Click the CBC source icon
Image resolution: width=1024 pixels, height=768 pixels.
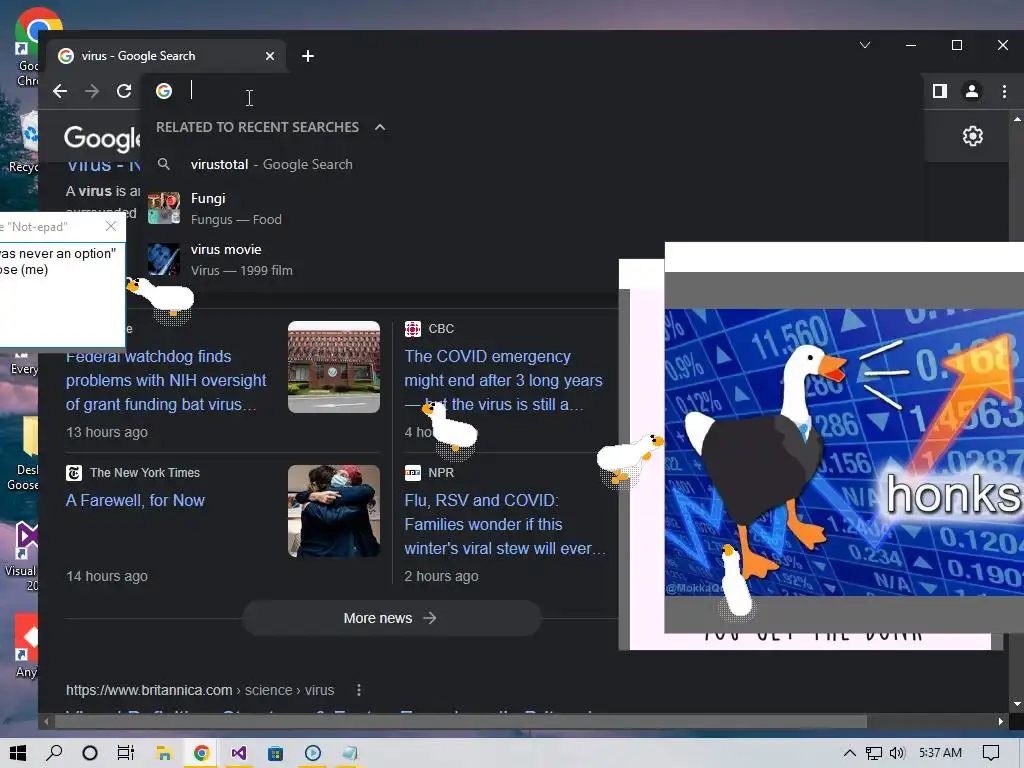(x=413, y=329)
